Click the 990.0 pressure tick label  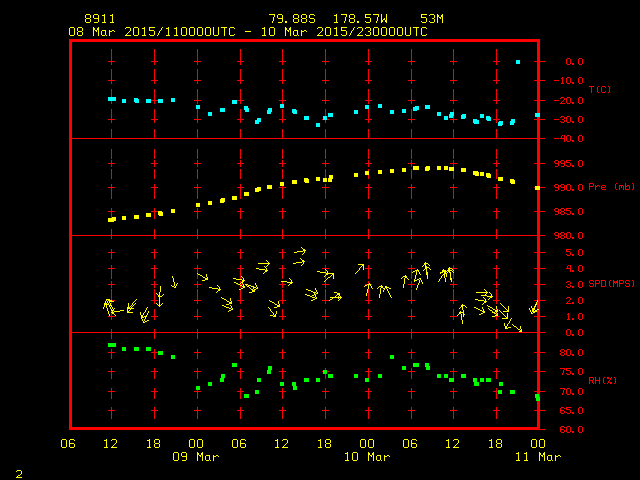tap(569, 188)
